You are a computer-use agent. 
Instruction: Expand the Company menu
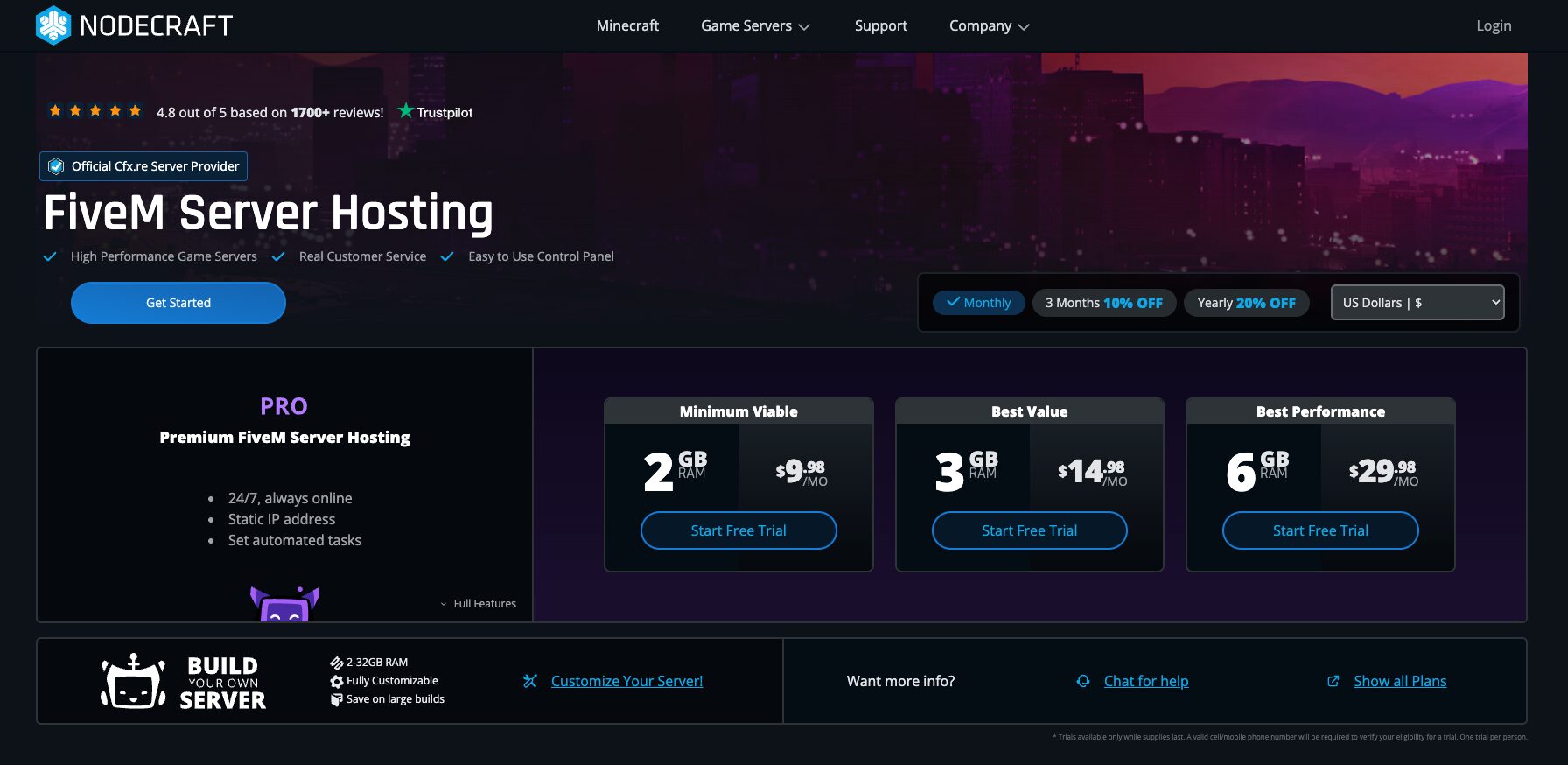990,26
